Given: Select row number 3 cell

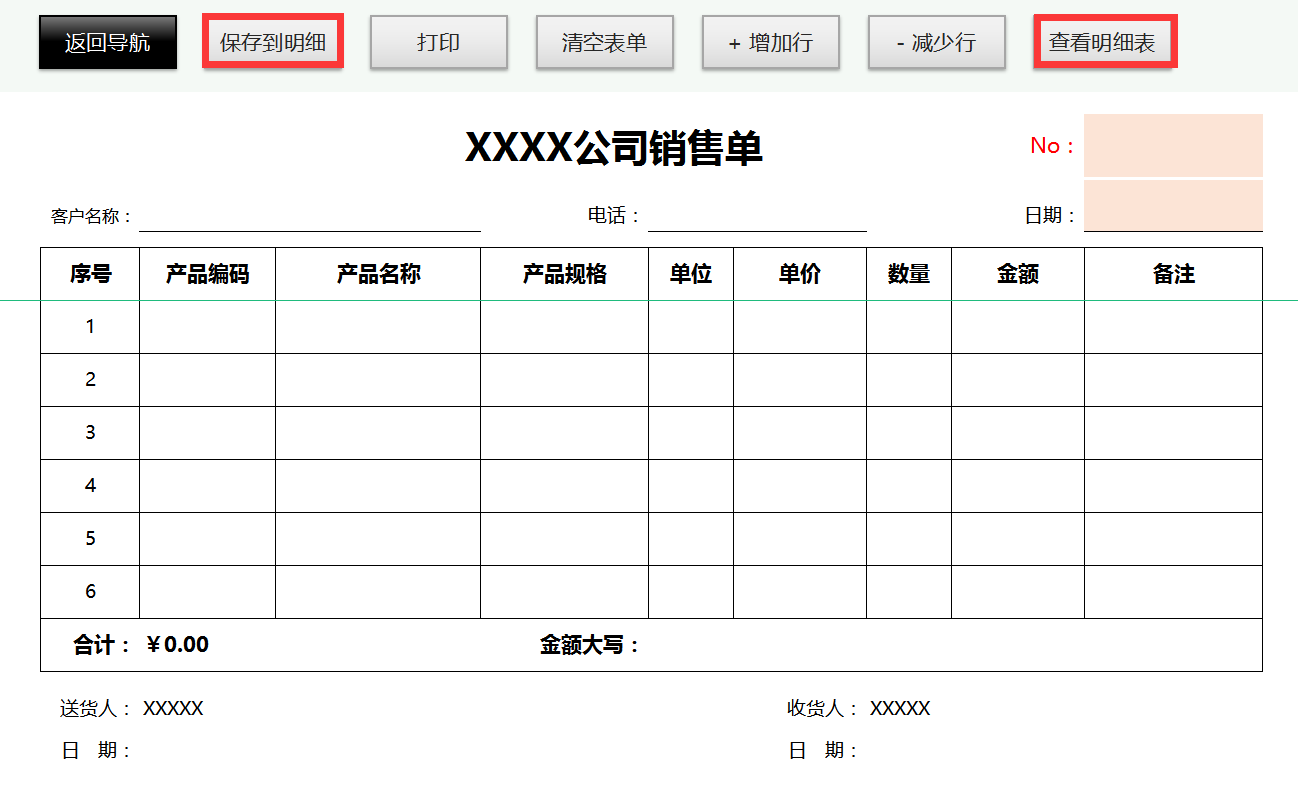Looking at the screenshot, I should (x=90, y=433).
